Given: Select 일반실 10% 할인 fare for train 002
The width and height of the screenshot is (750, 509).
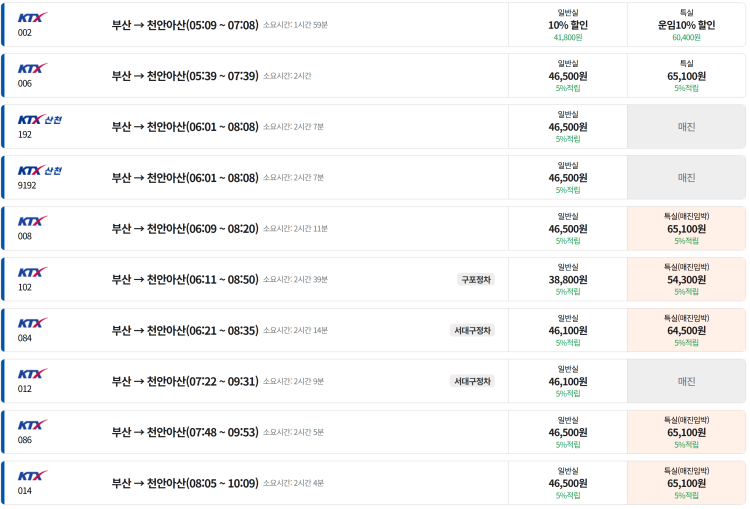Looking at the screenshot, I should [x=567, y=24].
